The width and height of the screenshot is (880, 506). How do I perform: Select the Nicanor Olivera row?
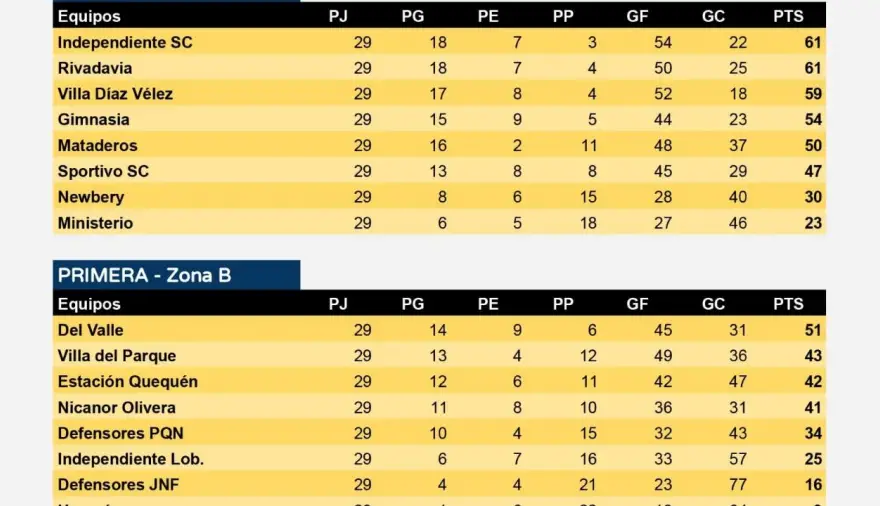439,407
